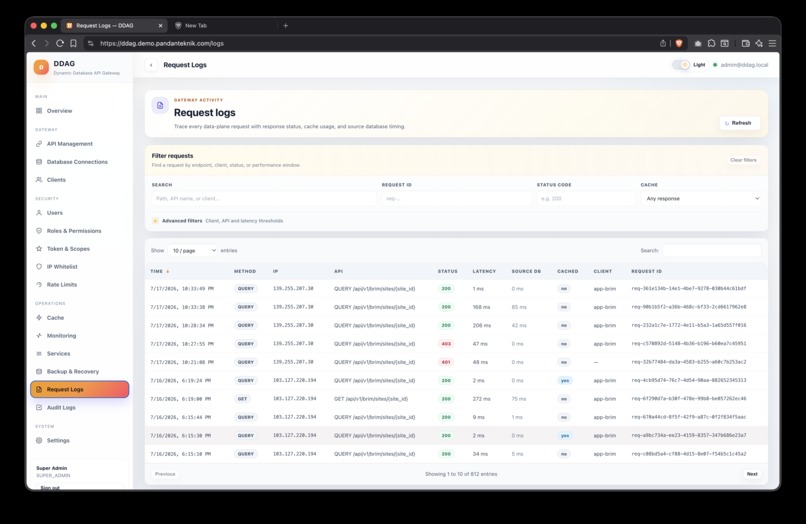Screen dimensions: 806x524
Task: Open the Clients people icon
Action: (x=39, y=179)
